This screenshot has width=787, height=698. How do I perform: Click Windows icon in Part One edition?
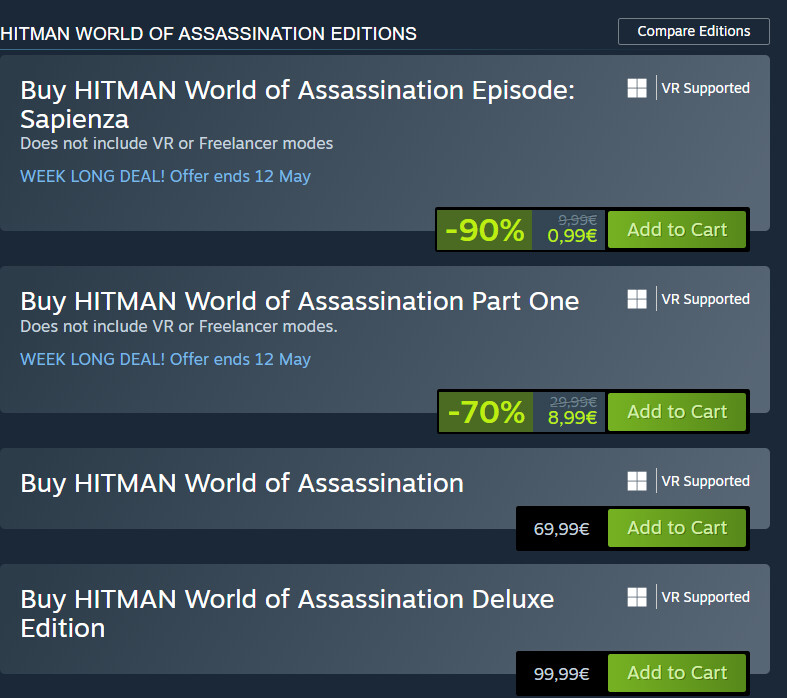[637, 299]
